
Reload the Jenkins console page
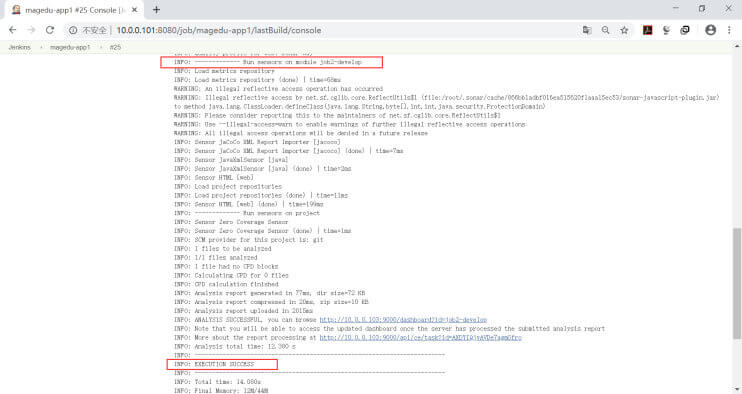[50, 30]
